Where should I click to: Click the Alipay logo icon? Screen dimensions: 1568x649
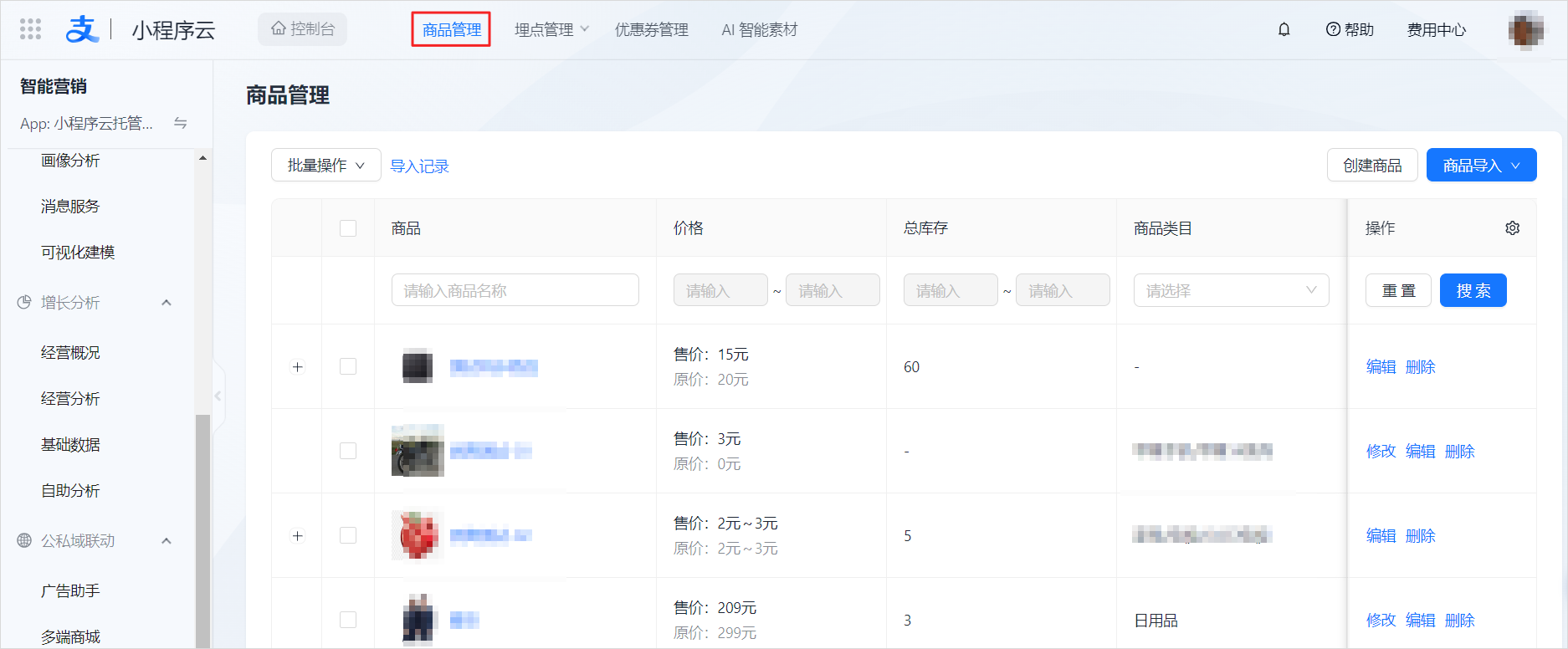click(x=82, y=29)
